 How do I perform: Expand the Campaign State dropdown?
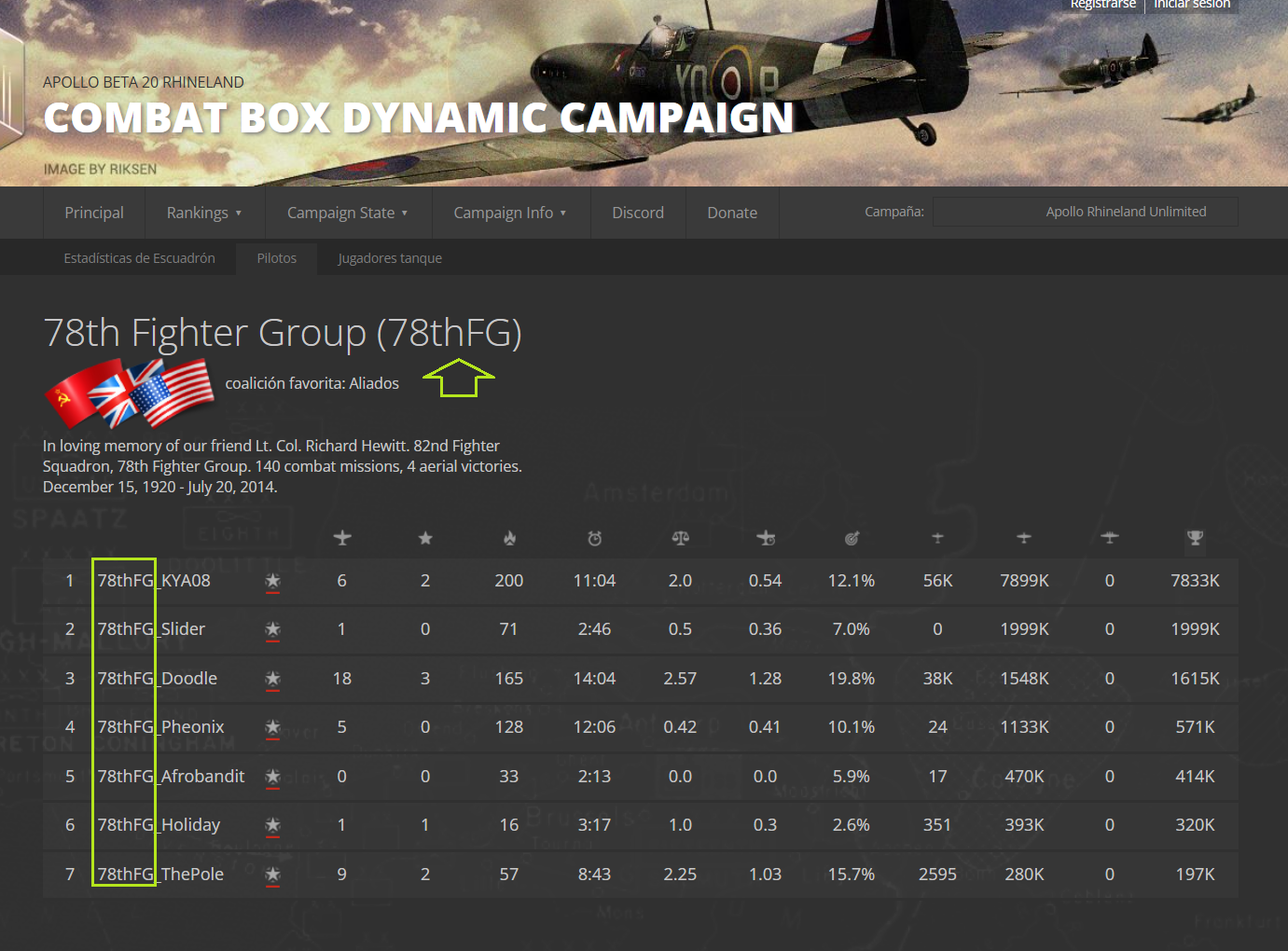tap(348, 213)
